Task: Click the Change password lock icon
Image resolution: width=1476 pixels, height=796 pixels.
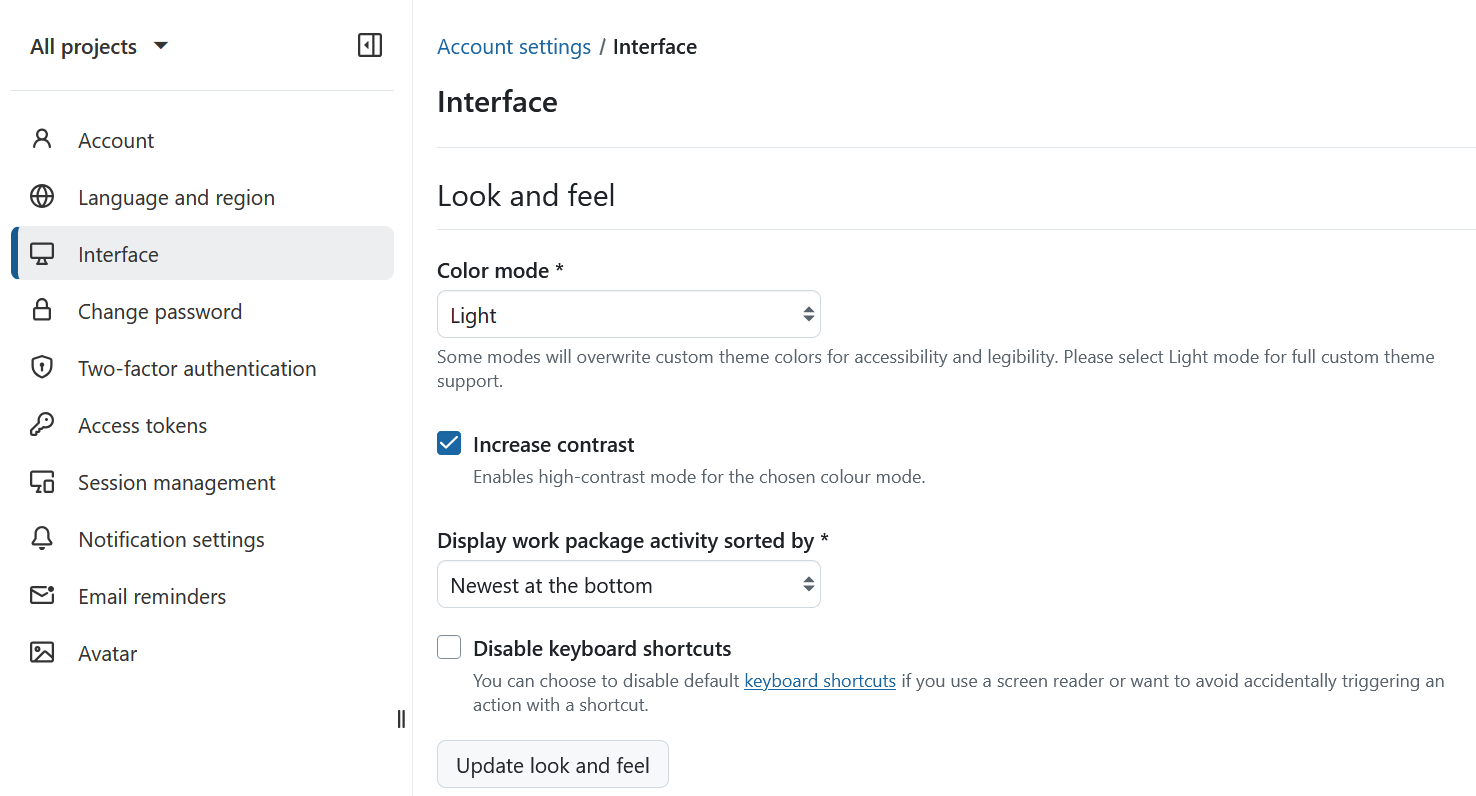Action: [x=41, y=311]
